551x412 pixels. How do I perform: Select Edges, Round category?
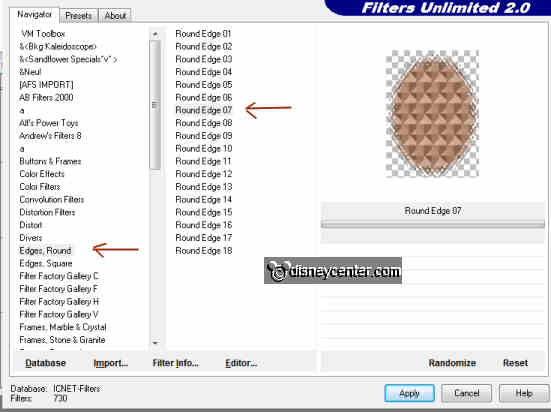pos(45,251)
